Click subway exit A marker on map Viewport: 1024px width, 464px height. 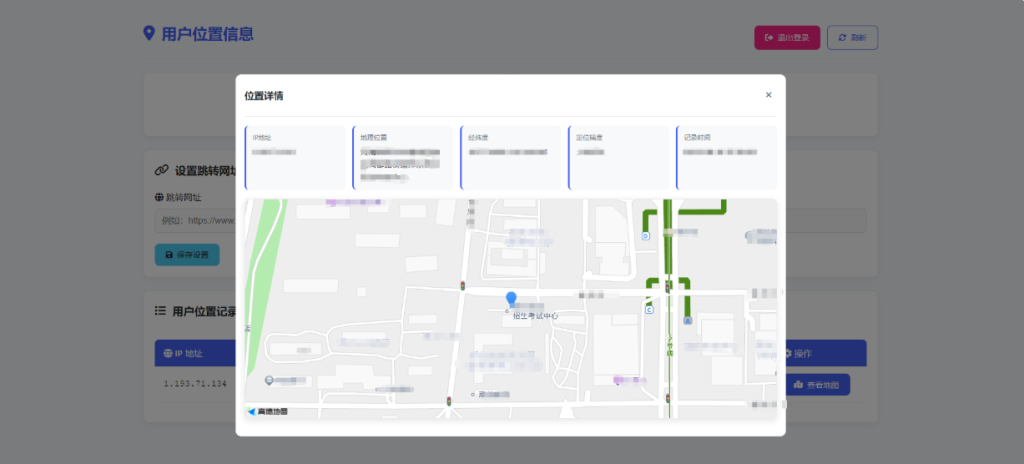pos(687,321)
